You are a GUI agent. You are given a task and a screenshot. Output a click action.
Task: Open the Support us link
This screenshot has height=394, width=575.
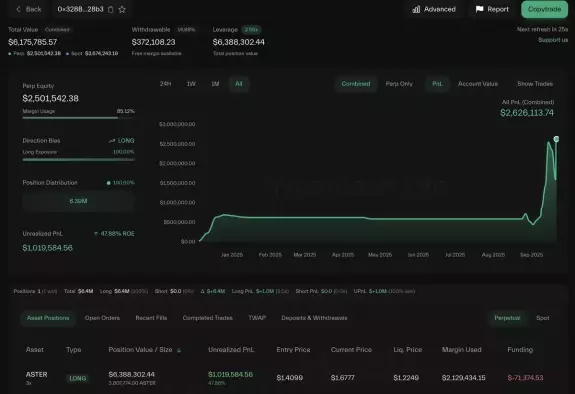pos(553,40)
